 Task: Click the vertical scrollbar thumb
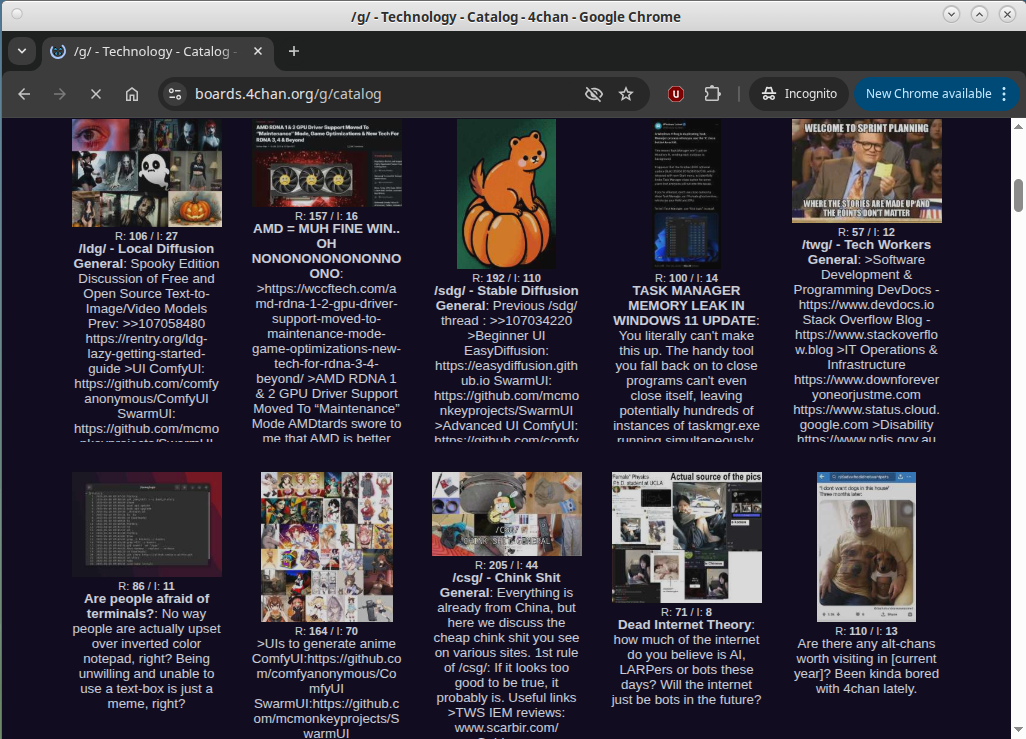1018,195
